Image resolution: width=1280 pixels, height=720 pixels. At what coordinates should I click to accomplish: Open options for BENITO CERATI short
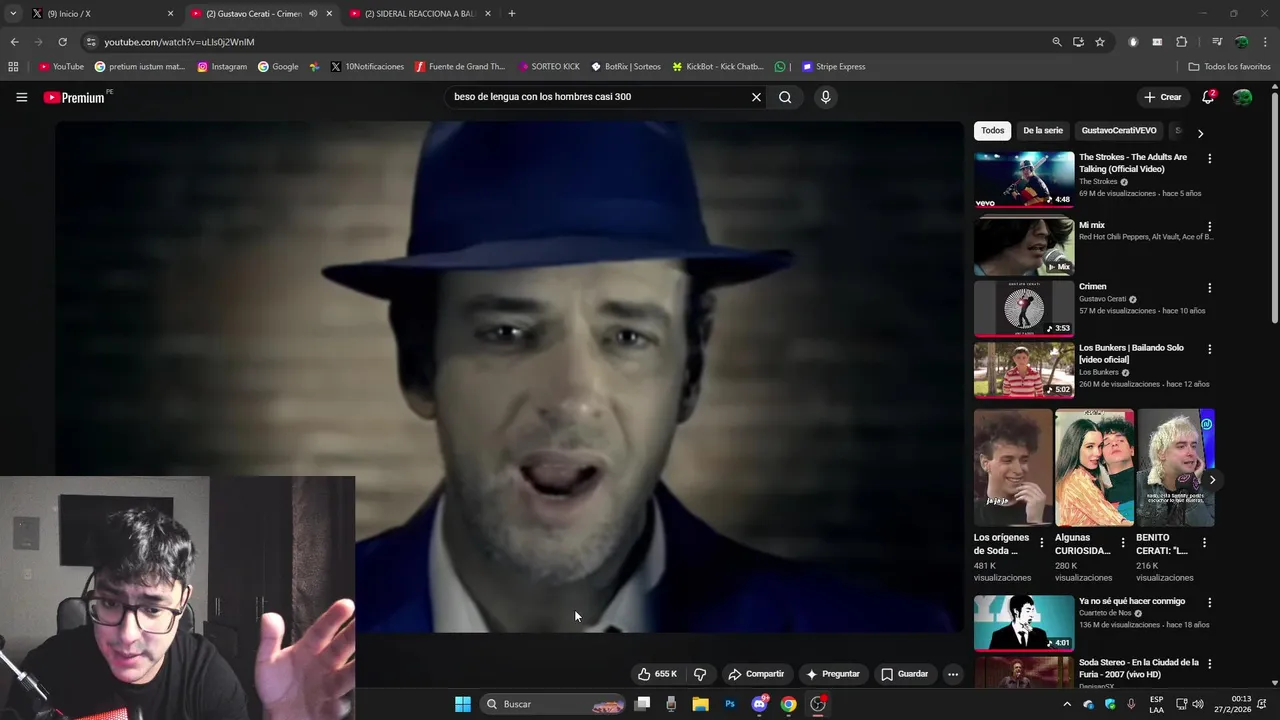click(x=1204, y=542)
